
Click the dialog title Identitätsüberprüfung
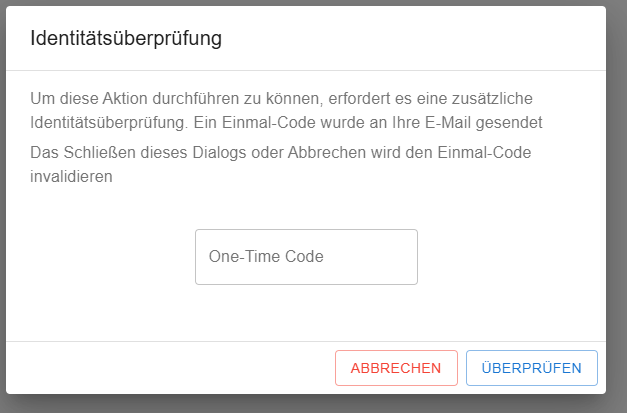[125, 39]
